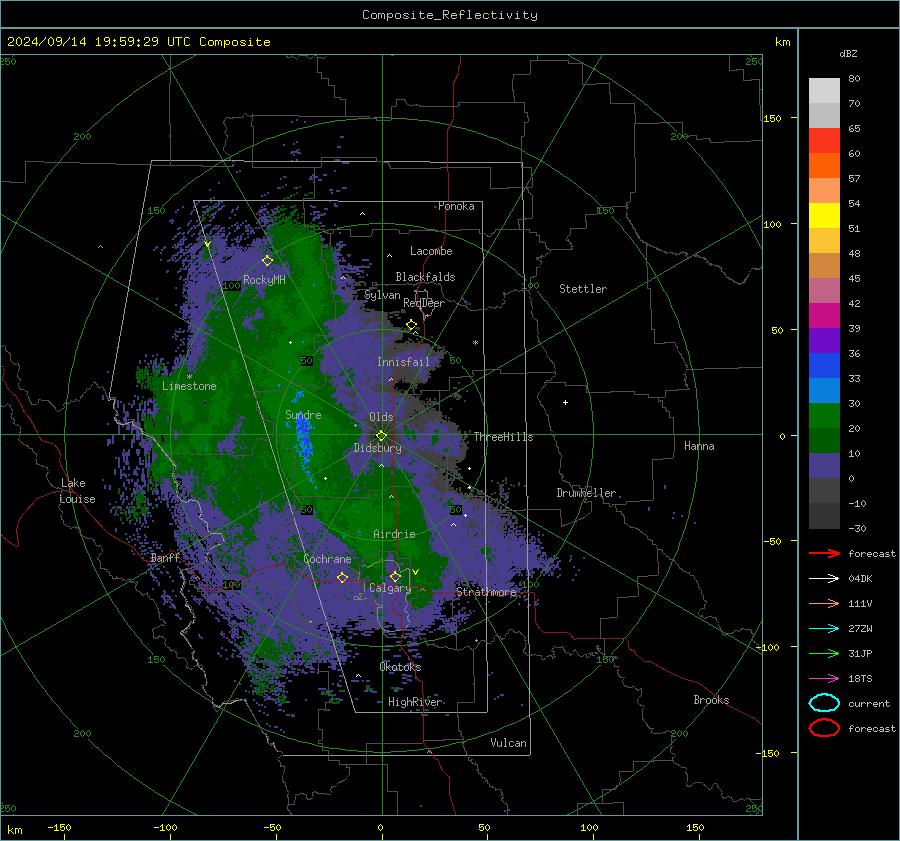Click the km label at top right
Screen dimensions: 900x841
[x=782, y=42]
